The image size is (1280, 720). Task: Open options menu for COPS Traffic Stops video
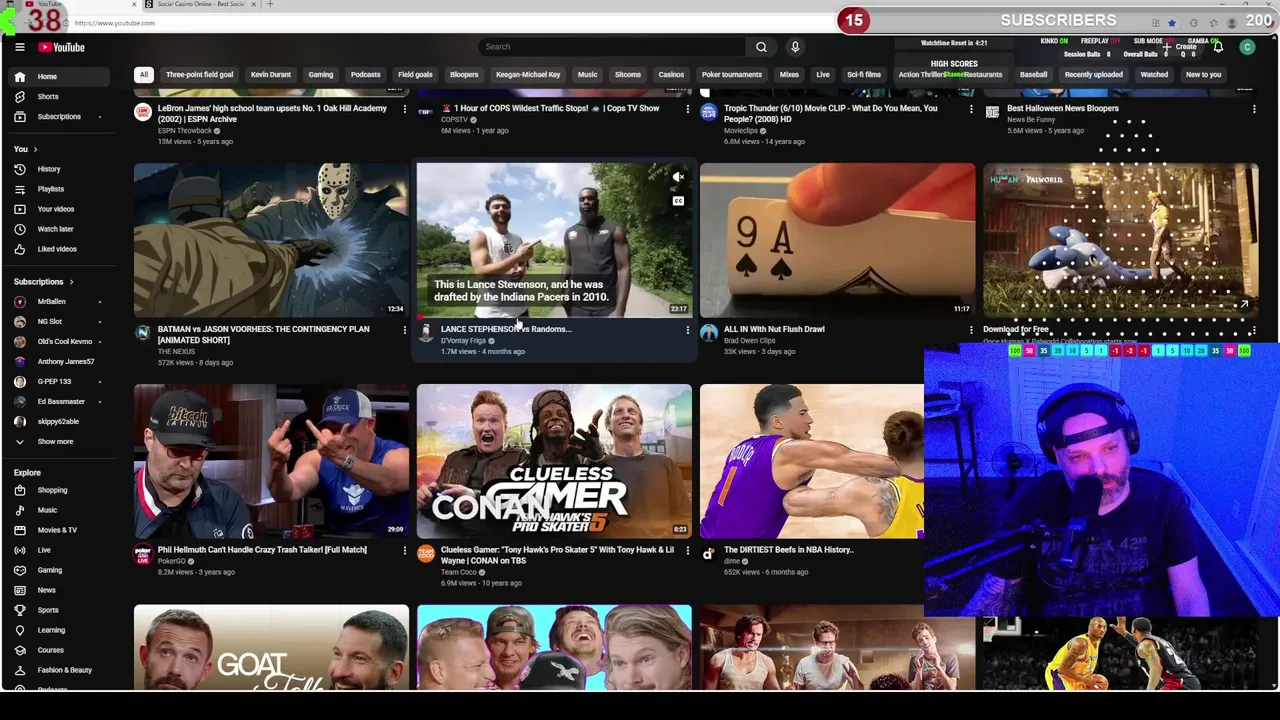(687, 109)
